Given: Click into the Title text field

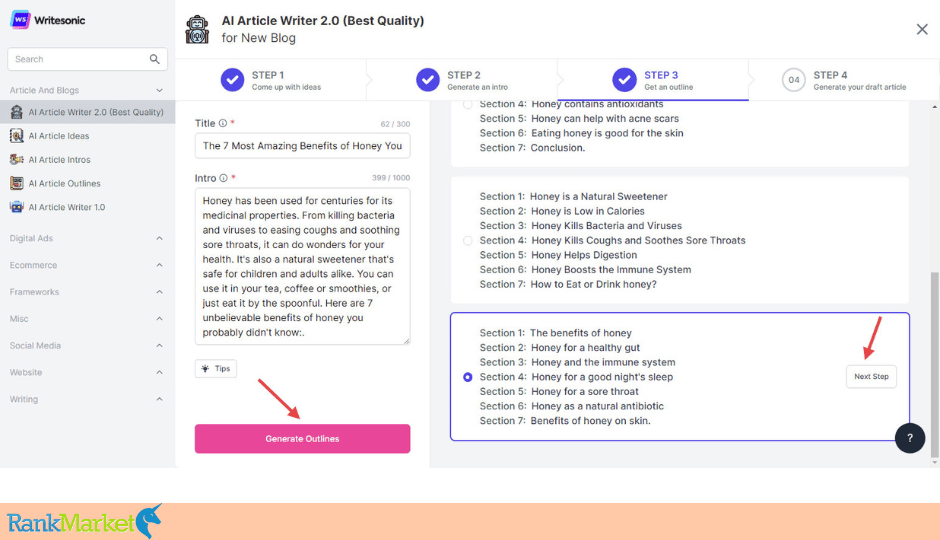Looking at the screenshot, I should click(x=302, y=146).
